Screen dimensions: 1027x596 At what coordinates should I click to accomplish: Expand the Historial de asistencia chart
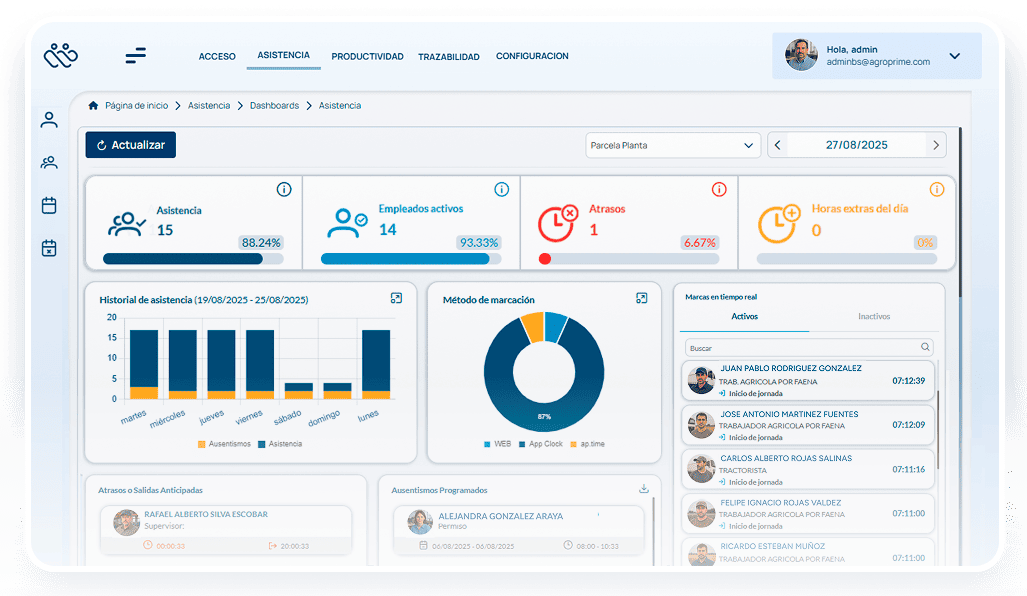(x=396, y=298)
